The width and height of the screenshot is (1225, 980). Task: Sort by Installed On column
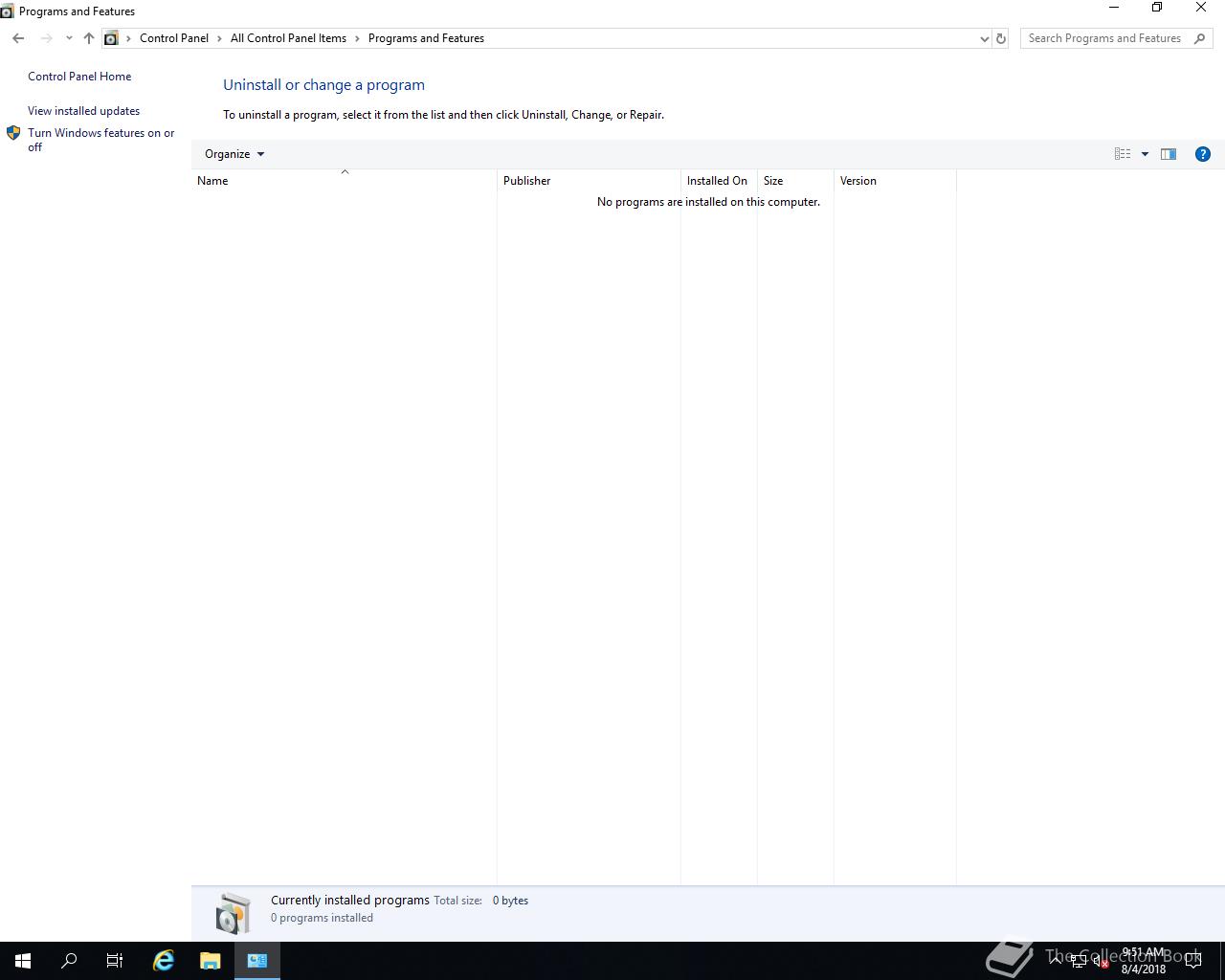pyautogui.click(x=719, y=181)
